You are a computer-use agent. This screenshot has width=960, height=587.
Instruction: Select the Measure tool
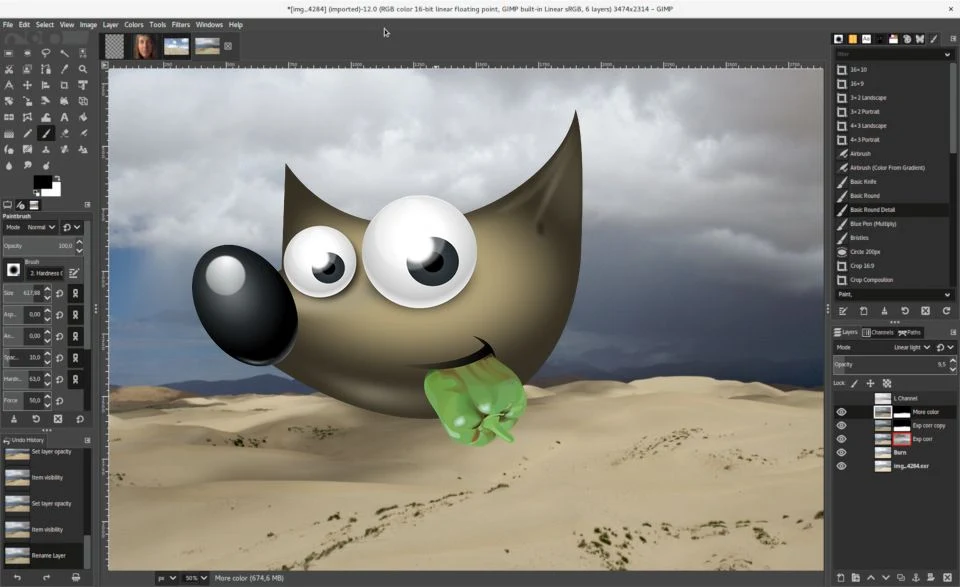click(9, 85)
